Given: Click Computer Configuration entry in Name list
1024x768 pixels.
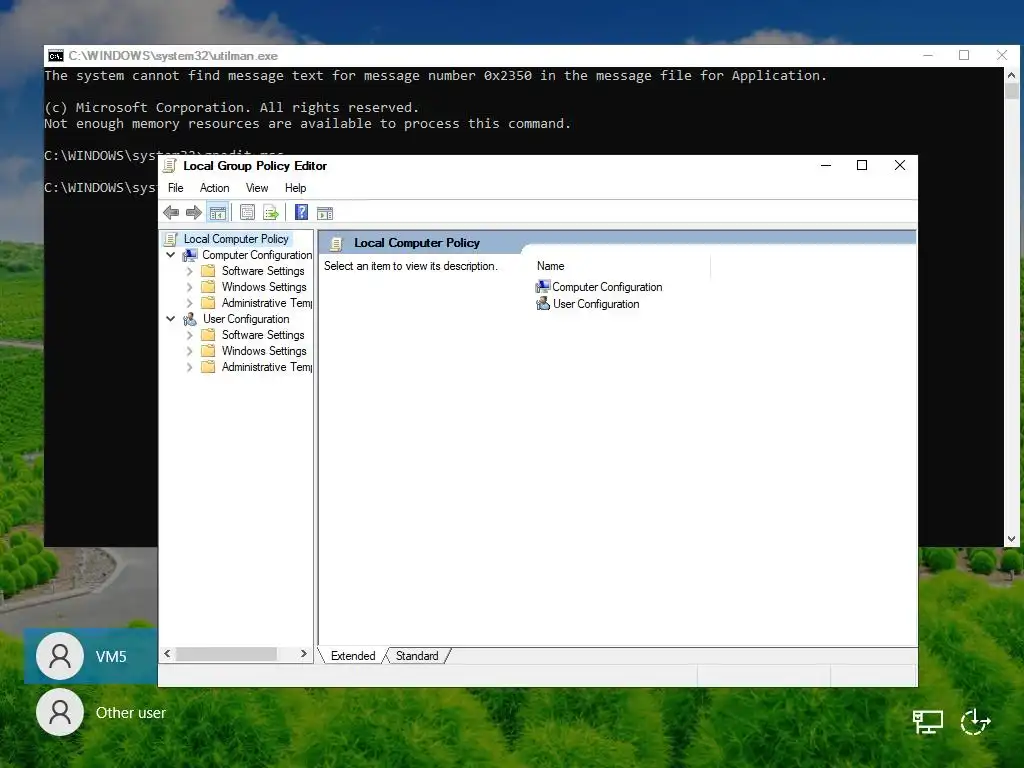Looking at the screenshot, I should click(x=607, y=287).
